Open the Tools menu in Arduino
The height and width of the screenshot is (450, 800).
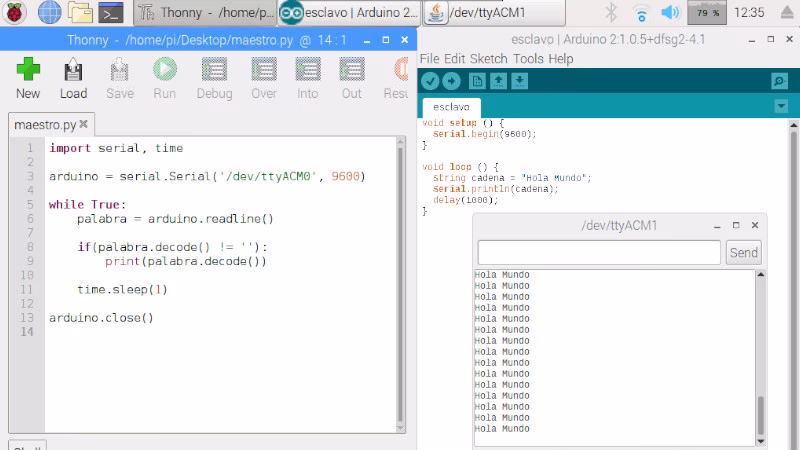click(528, 59)
